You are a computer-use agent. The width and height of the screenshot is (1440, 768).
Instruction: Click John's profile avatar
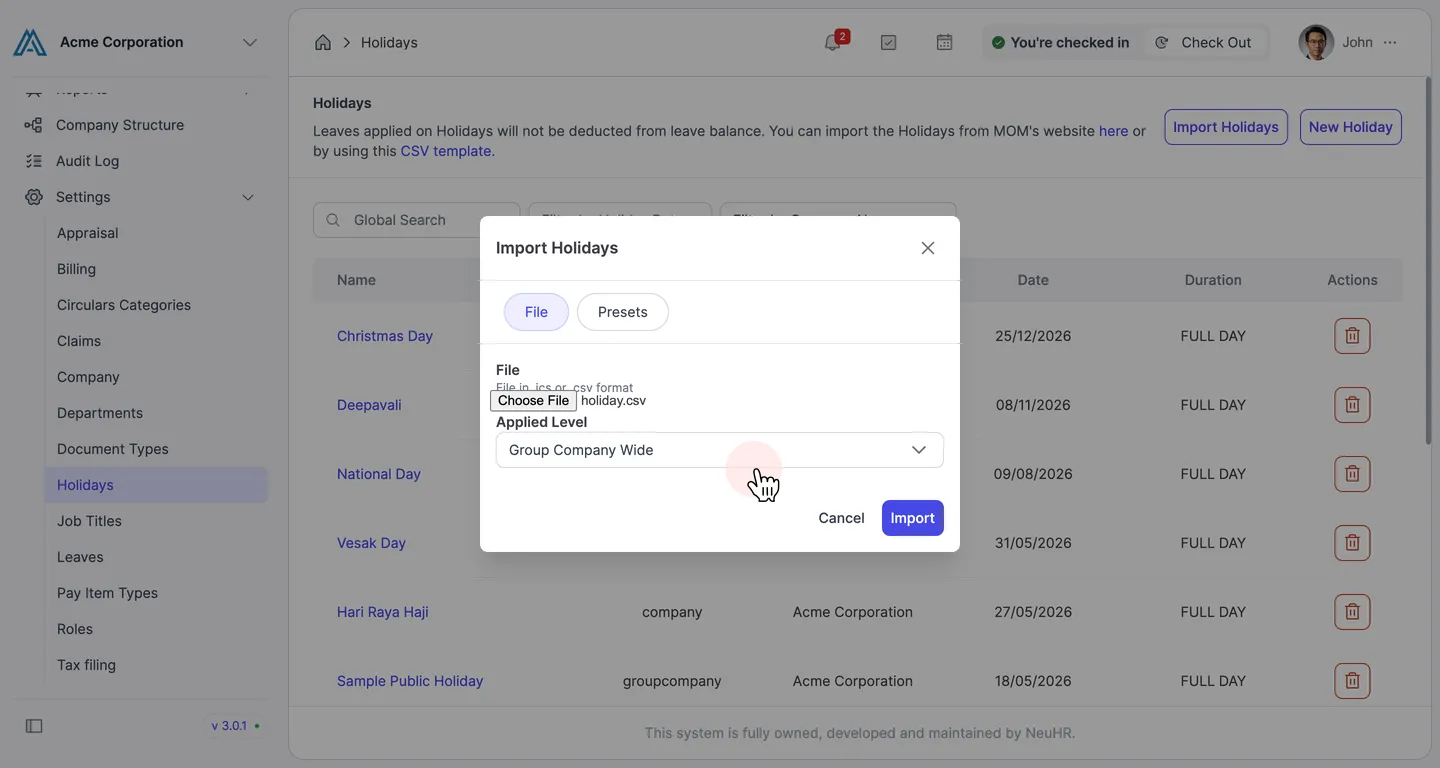tap(1316, 42)
